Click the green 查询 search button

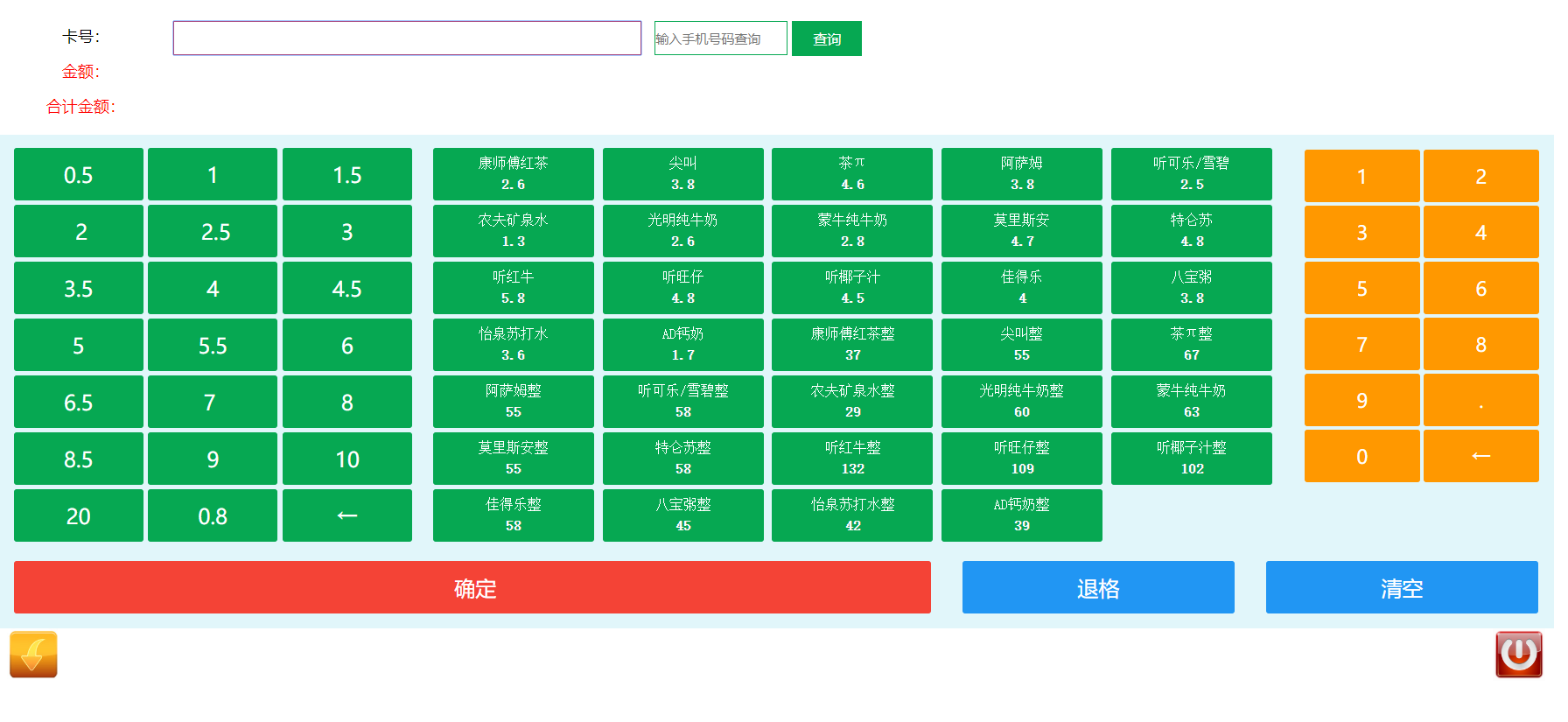tap(826, 39)
